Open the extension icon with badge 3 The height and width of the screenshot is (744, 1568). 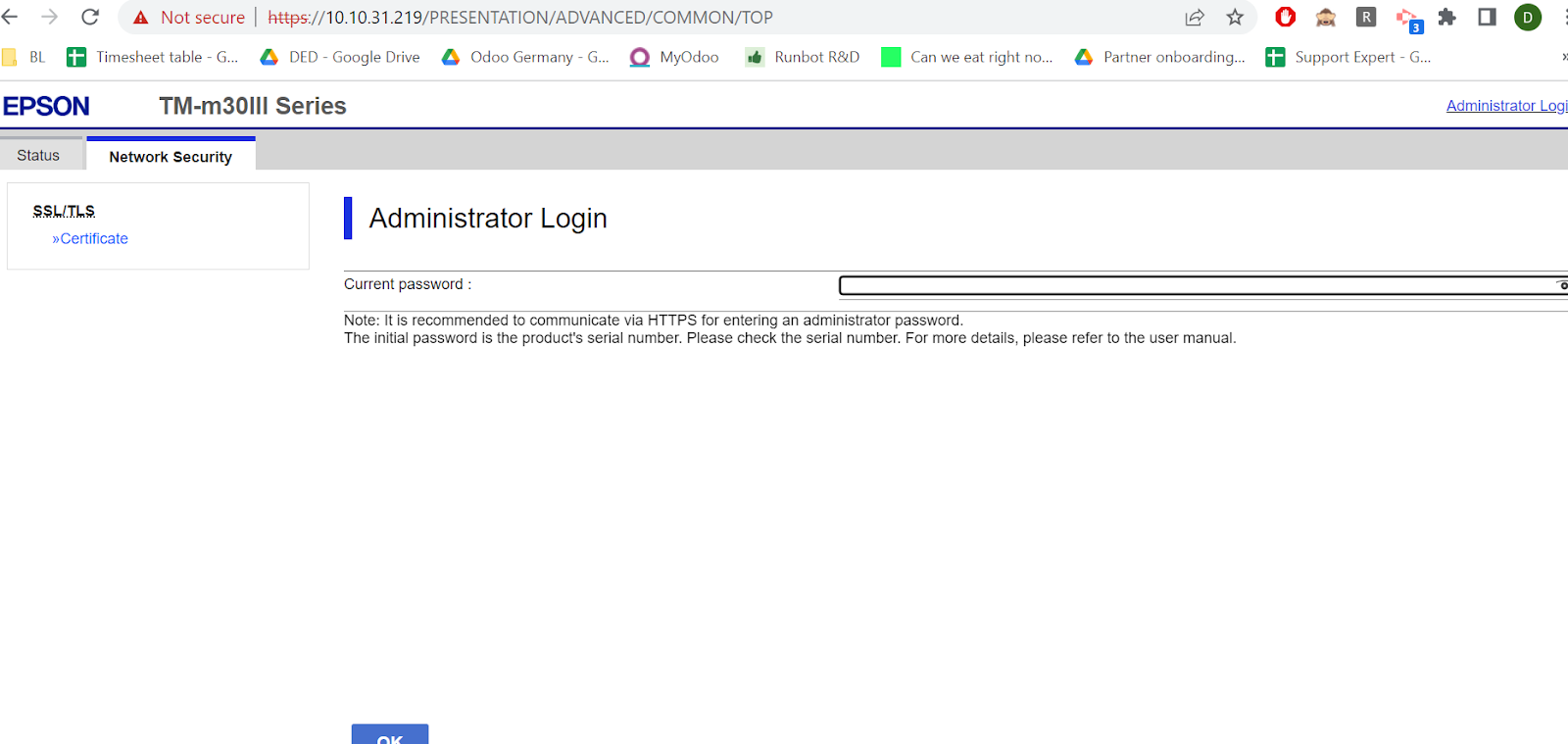pyautogui.click(x=1408, y=19)
